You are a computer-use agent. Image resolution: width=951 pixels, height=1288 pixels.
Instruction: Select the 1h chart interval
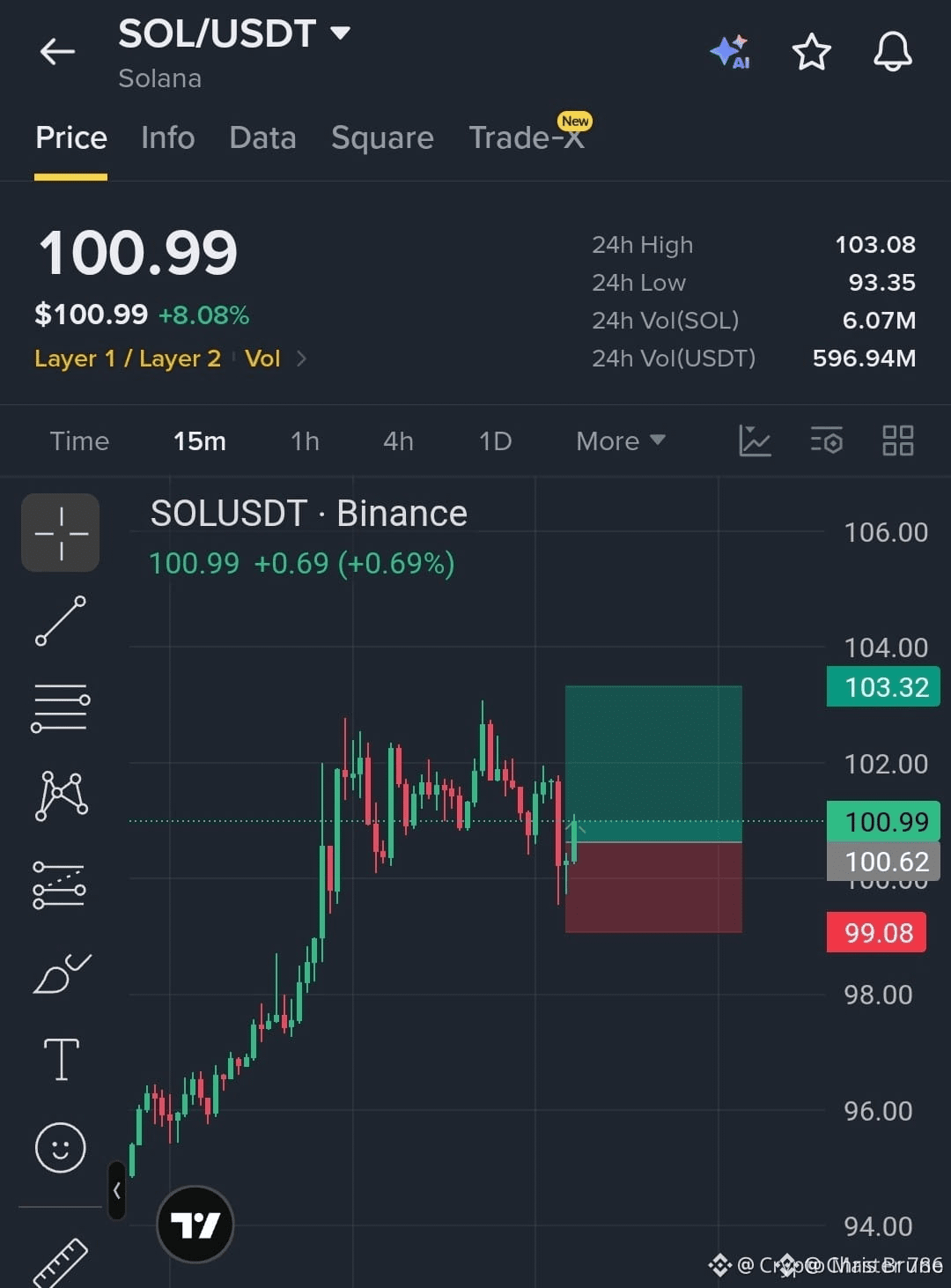305,440
